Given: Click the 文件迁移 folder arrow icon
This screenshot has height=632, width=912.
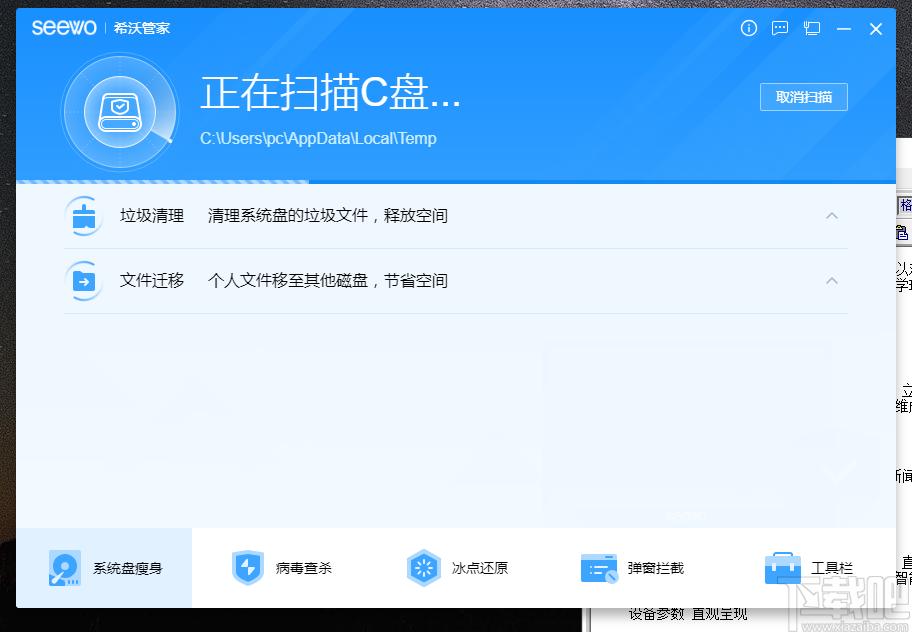Looking at the screenshot, I should pos(84,281).
